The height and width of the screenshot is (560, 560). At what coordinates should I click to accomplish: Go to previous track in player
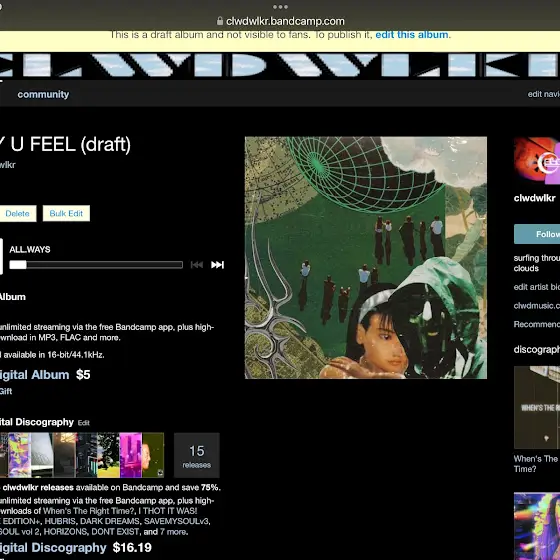point(197,265)
